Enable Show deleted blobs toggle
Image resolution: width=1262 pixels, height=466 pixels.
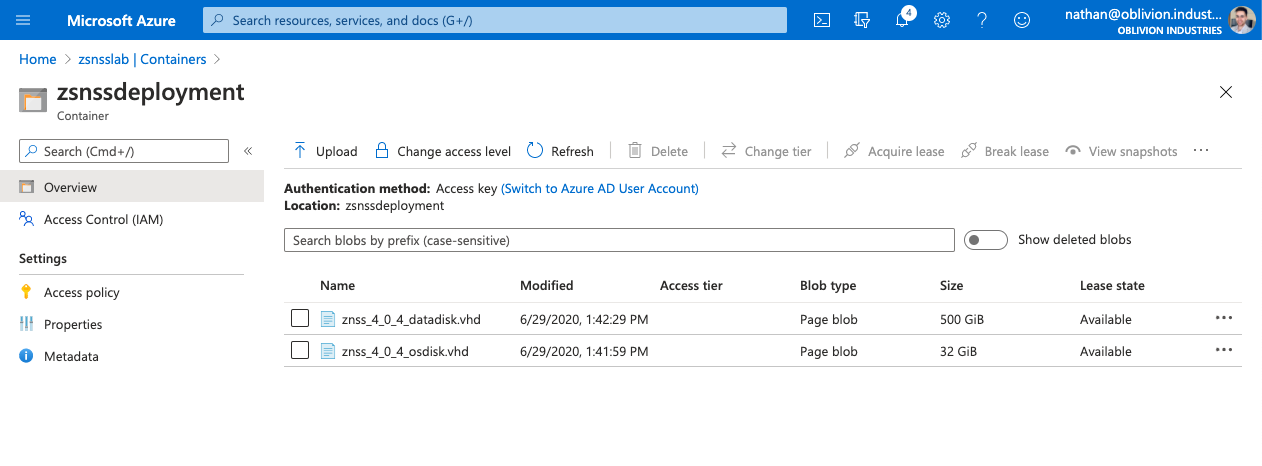pos(985,240)
